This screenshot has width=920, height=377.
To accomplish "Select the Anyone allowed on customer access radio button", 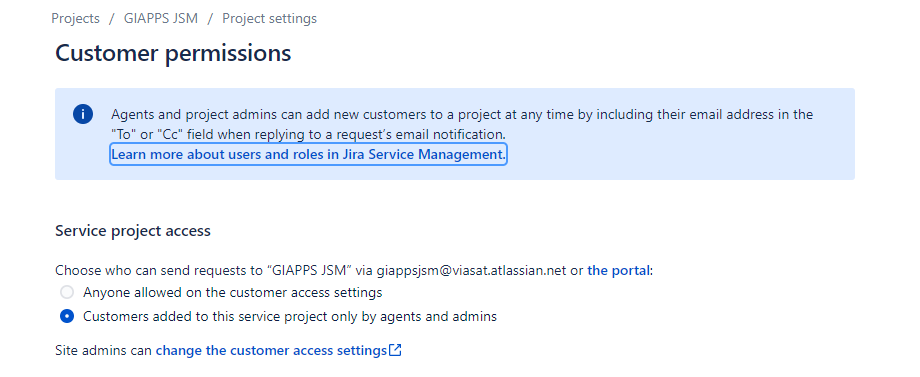I will pyautogui.click(x=67, y=292).
